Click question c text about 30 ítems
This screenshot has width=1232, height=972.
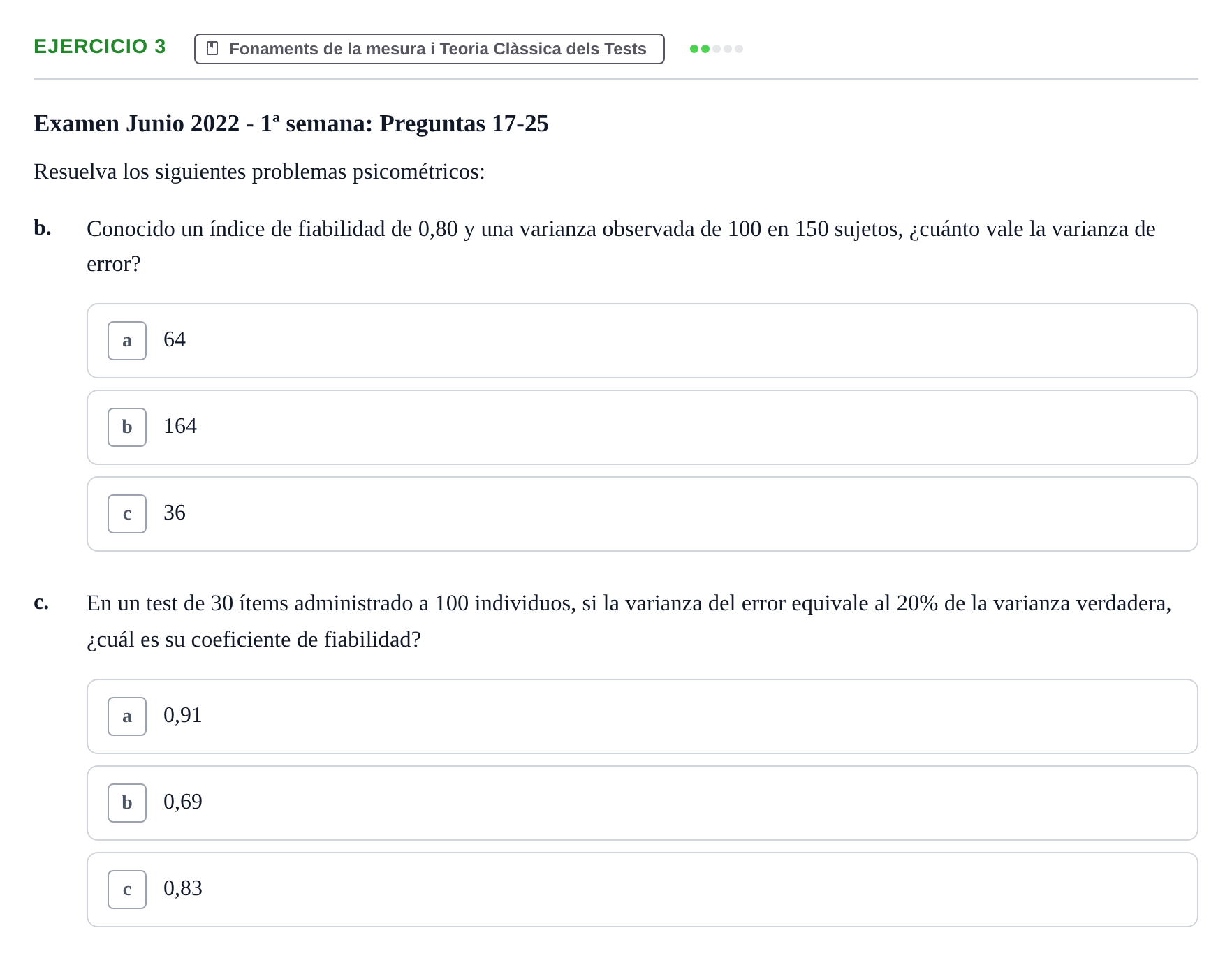coord(629,621)
